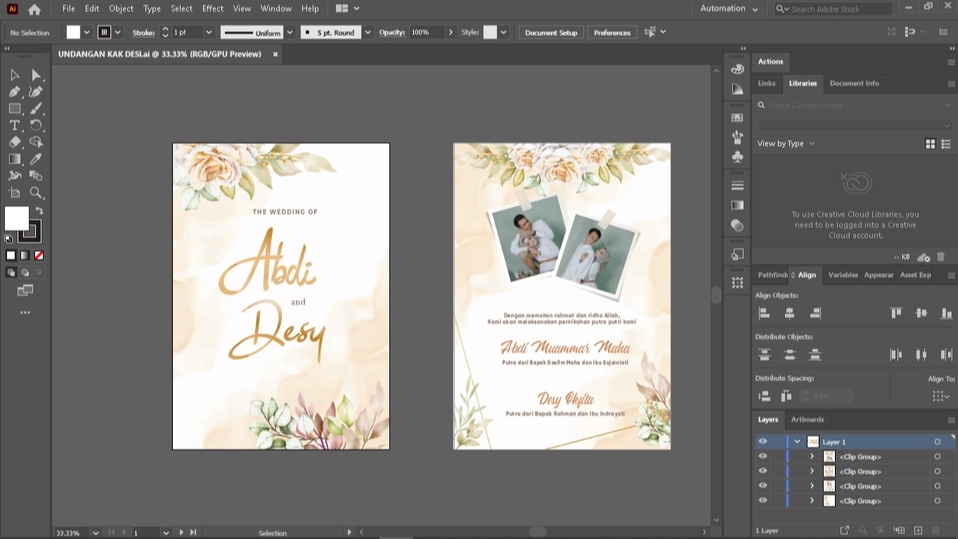Select the Rectangle tool
958x539 pixels.
click(14, 108)
